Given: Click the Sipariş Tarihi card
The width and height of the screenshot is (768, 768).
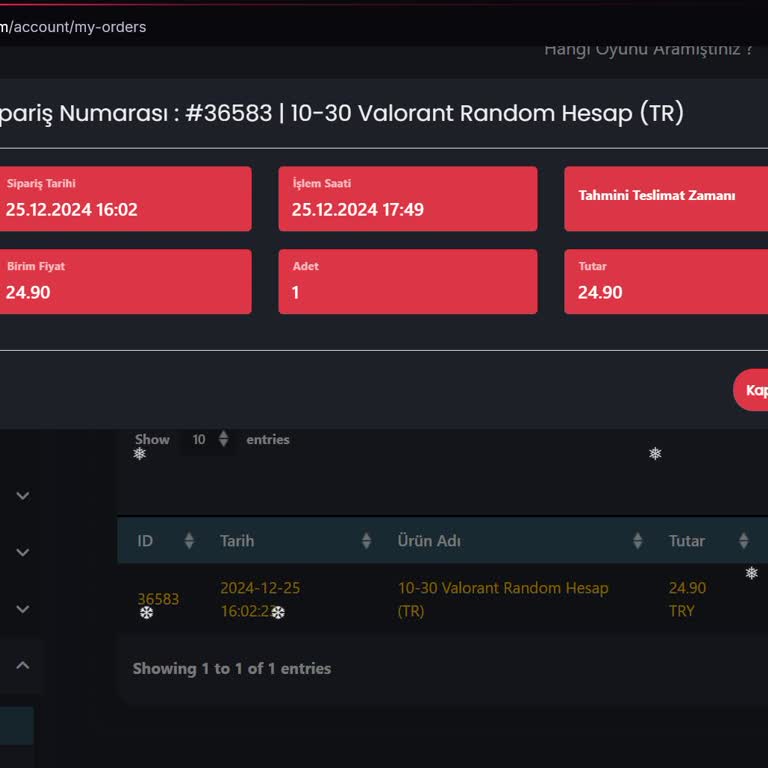Looking at the screenshot, I should pyautogui.click(x=125, y=199).
